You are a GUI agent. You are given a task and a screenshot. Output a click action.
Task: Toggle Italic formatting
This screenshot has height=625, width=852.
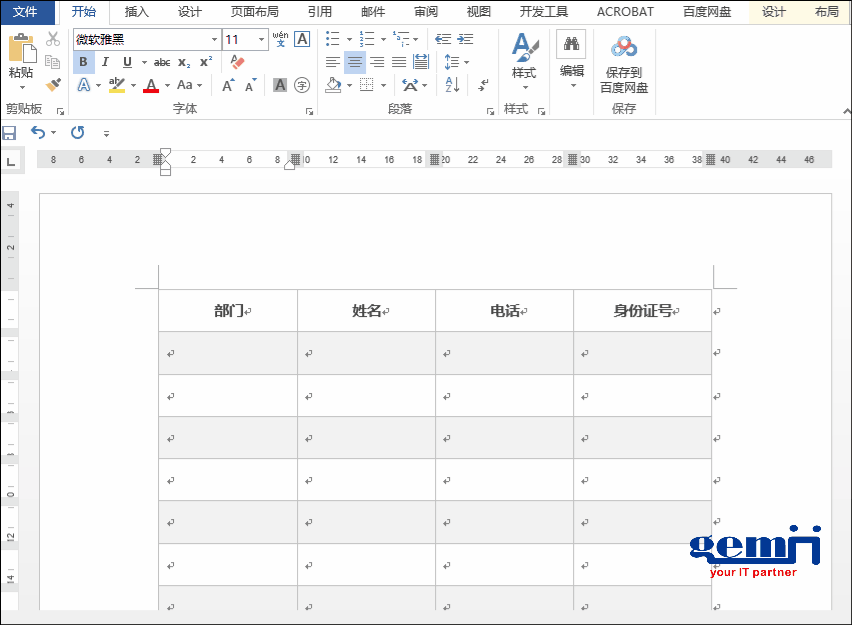pyautogui.click(x=105, y=62)
